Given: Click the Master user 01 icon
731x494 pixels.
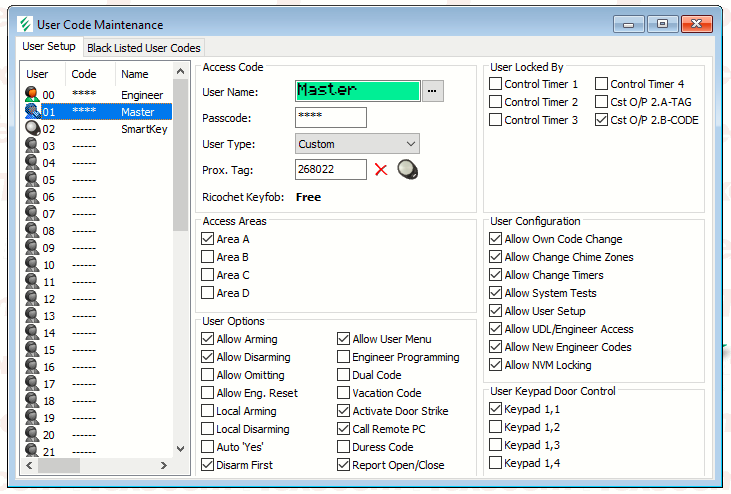Looking at the screenshot, I should click(x=32, y=112).
